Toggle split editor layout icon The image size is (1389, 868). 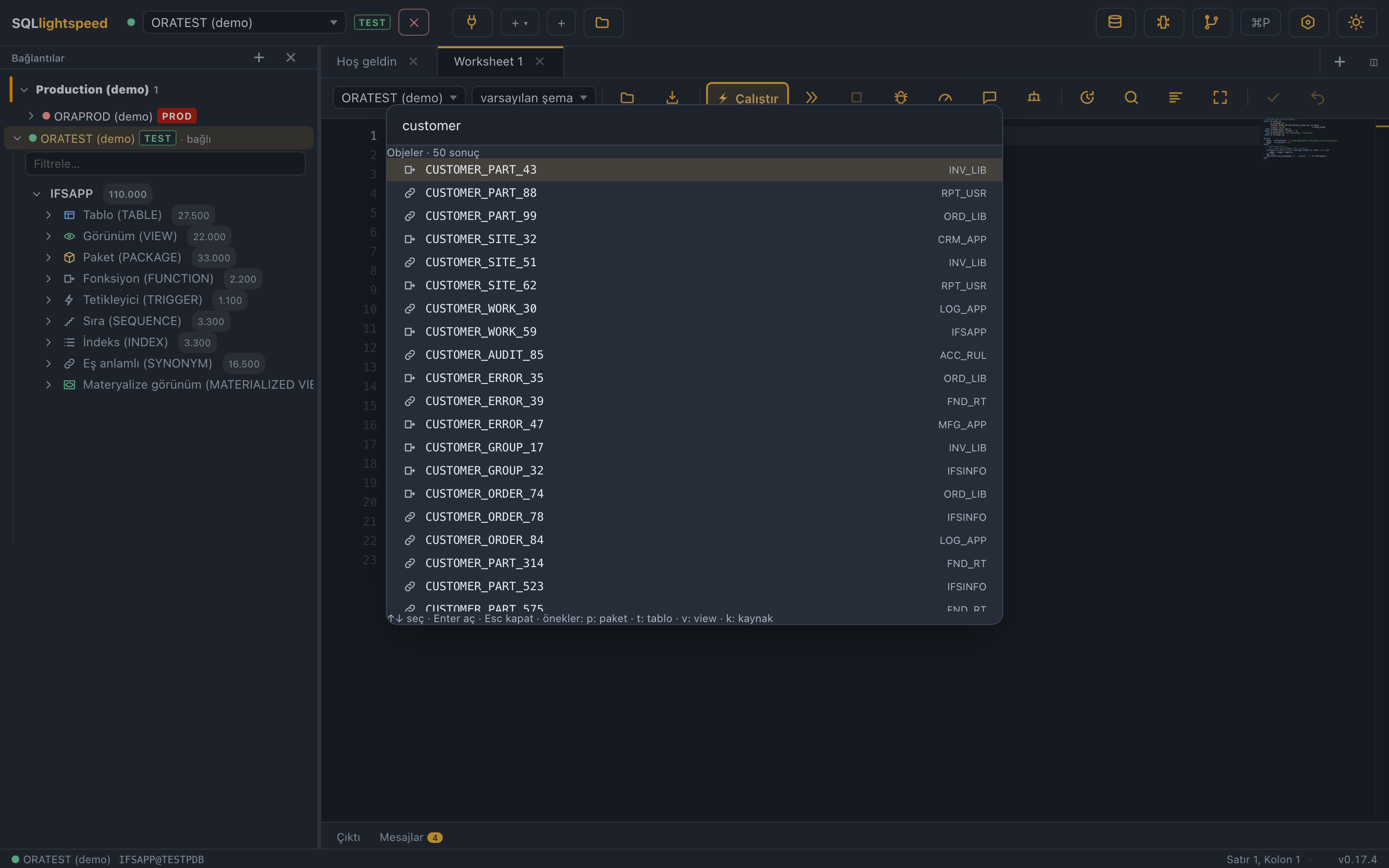click(1374, 62)
